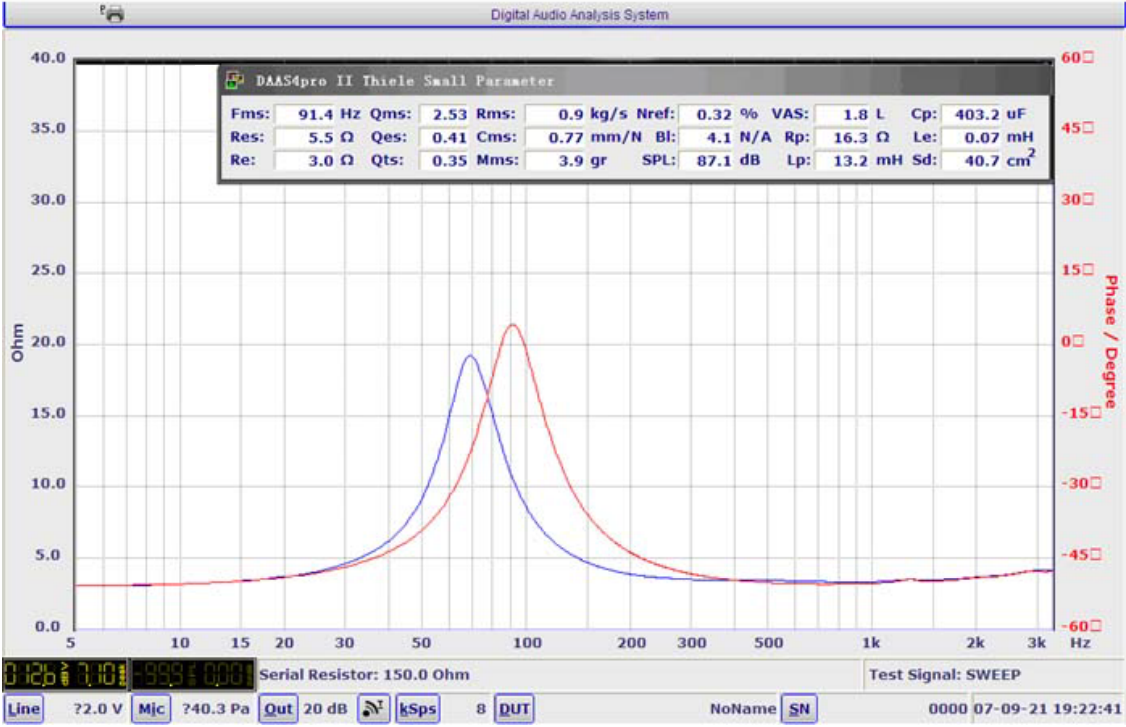
Task: Select the Qms value field 2.53
Action: click(444, 114)
